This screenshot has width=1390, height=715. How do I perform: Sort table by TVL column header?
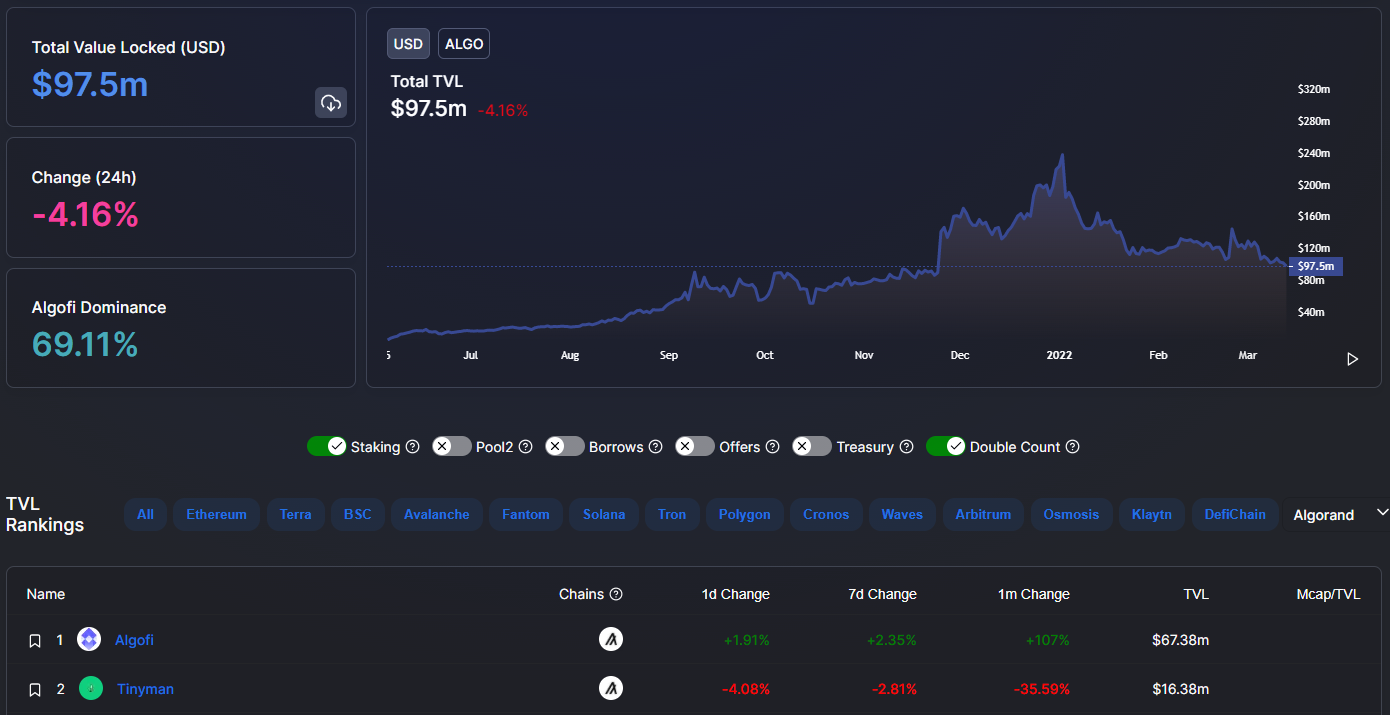[1195, 594]
